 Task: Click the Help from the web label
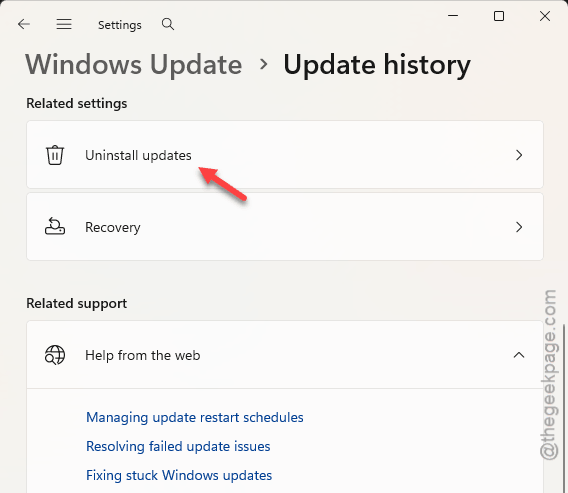142,355
